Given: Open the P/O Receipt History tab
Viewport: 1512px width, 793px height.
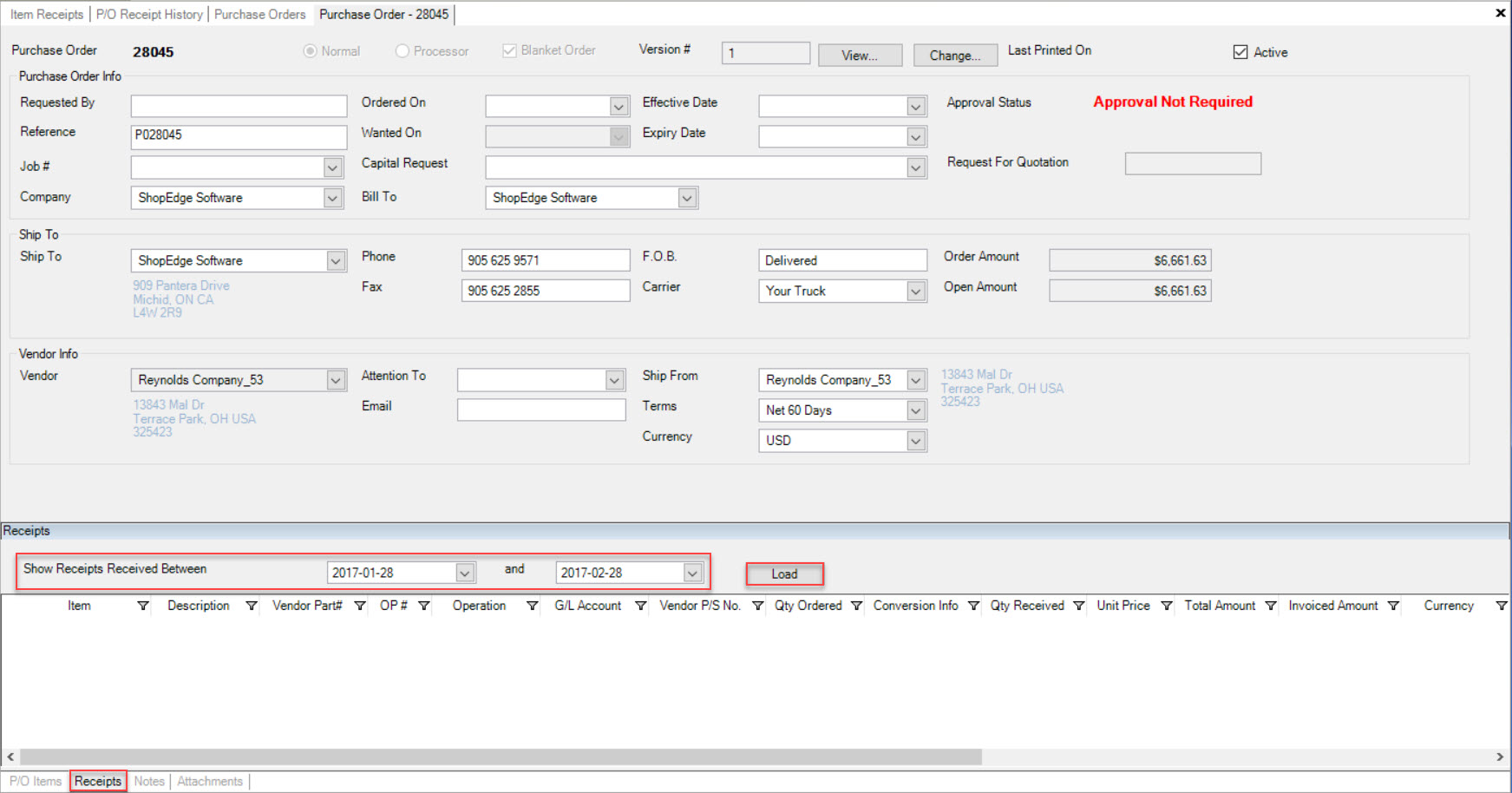Looking at the screenshot, I should (x=149, y=15).
